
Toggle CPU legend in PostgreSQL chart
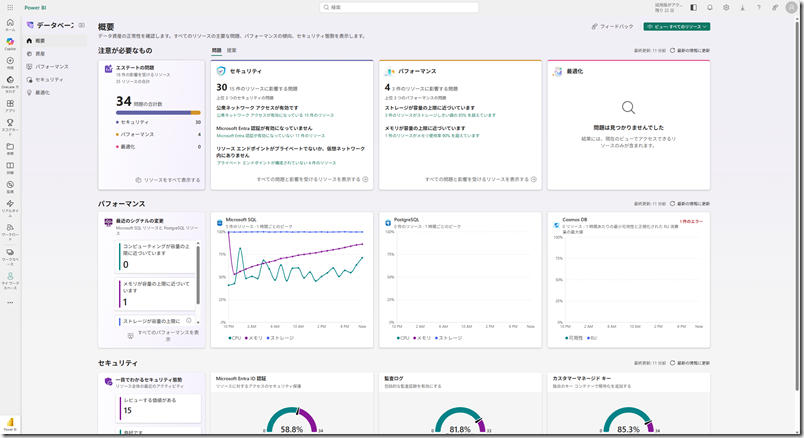(x=403, y=338)
